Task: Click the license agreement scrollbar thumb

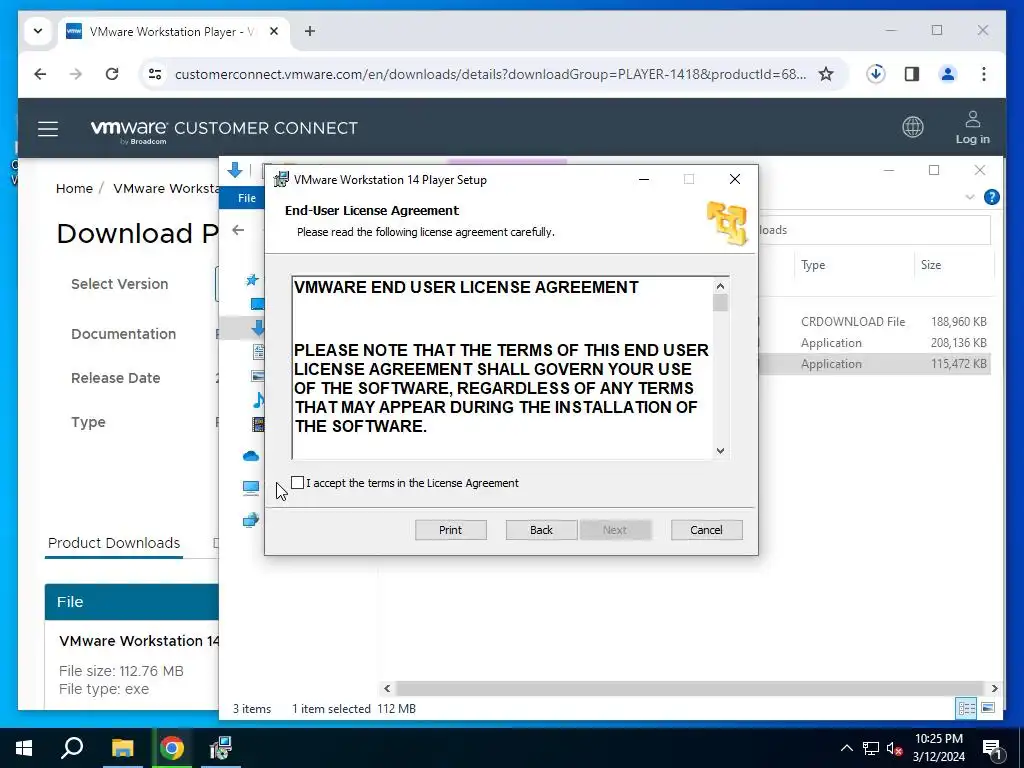Action: [x=720, y=303]
